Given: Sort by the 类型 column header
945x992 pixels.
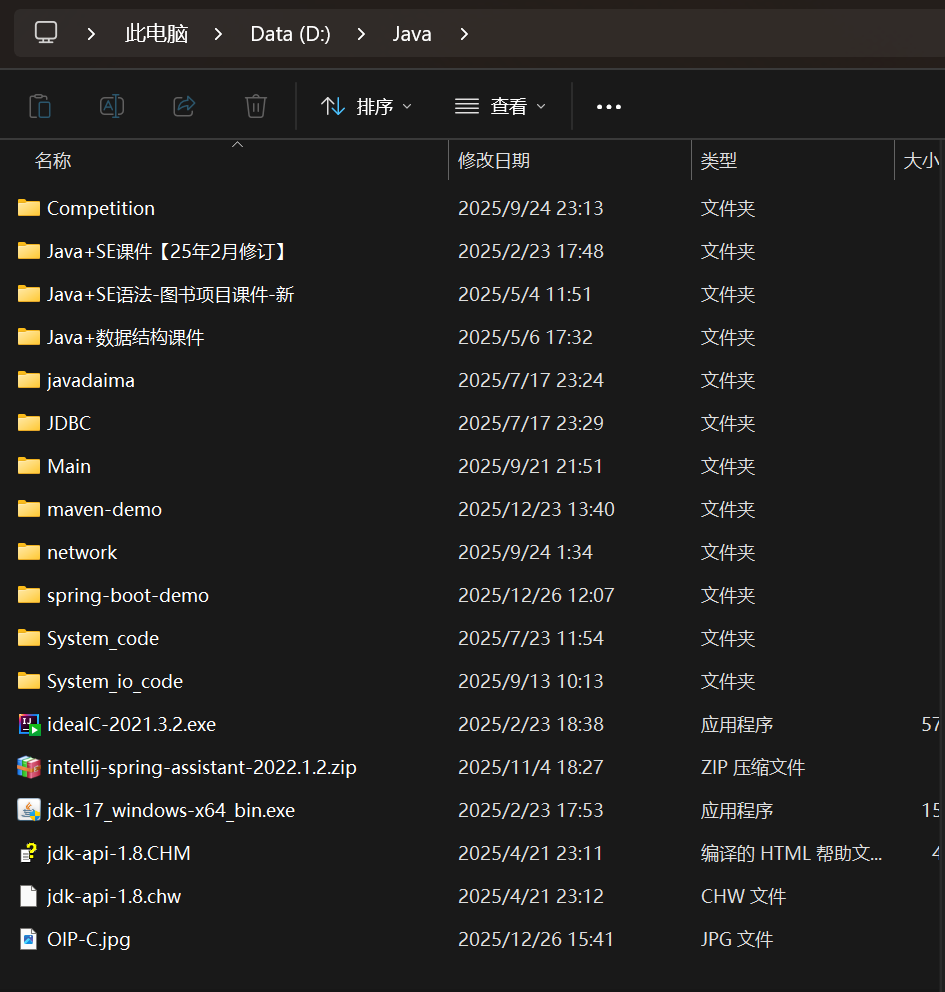Looking at the screenshot, I should tap(719, 160).
